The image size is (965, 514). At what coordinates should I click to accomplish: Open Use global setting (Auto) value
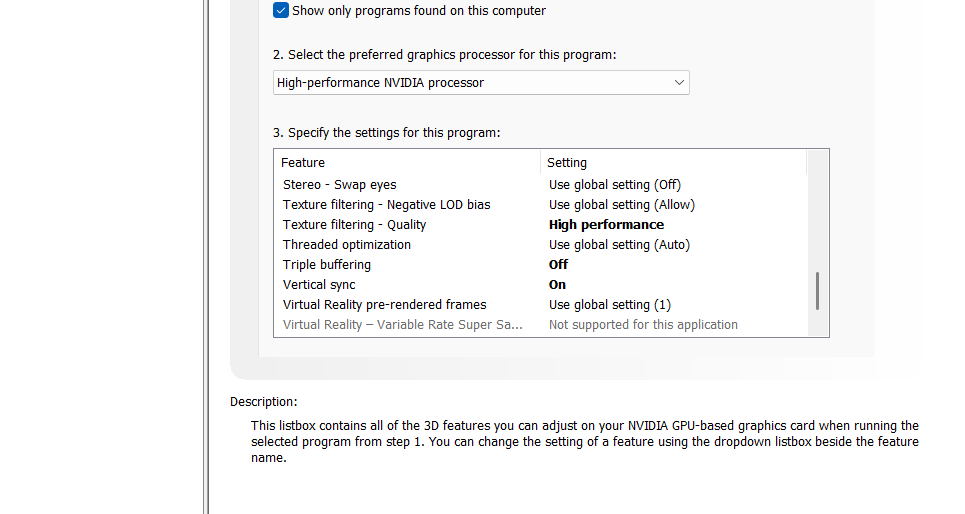click(619, 245)
